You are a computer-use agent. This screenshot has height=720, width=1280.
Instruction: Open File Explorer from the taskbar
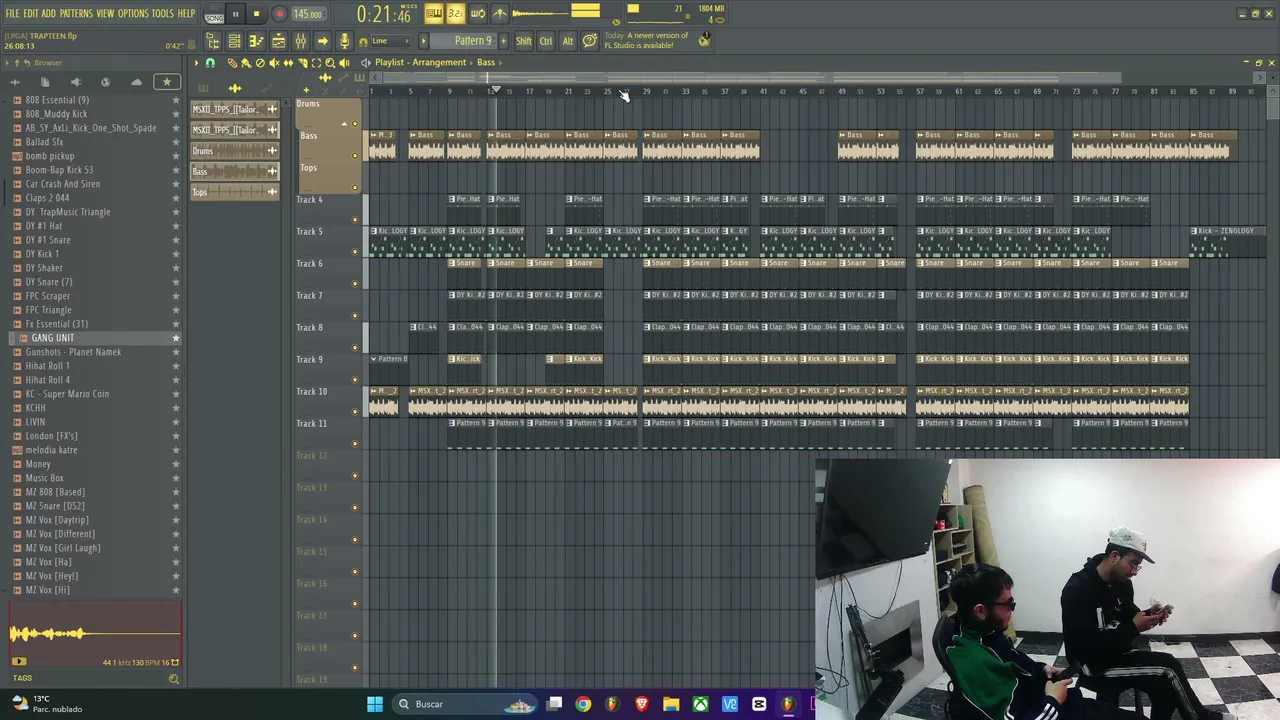point(671,704)
